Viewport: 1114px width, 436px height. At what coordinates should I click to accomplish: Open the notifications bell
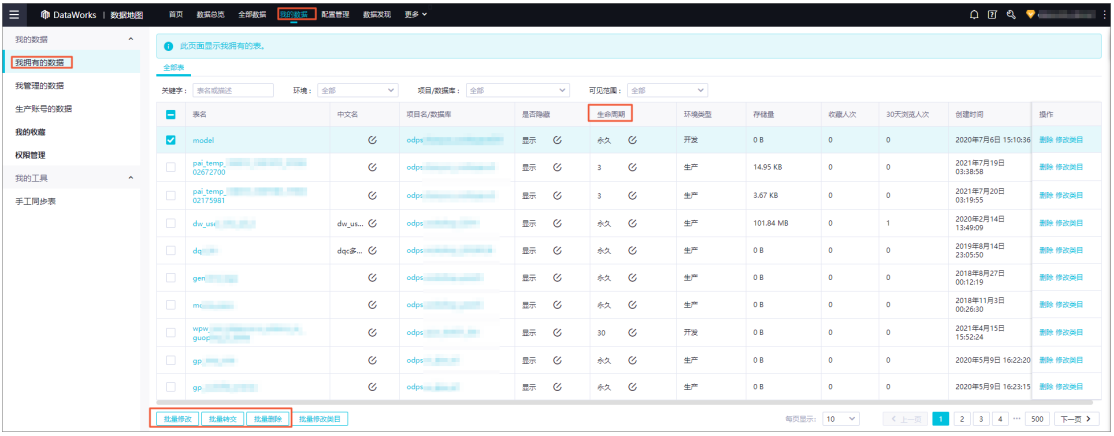point(973,14)
